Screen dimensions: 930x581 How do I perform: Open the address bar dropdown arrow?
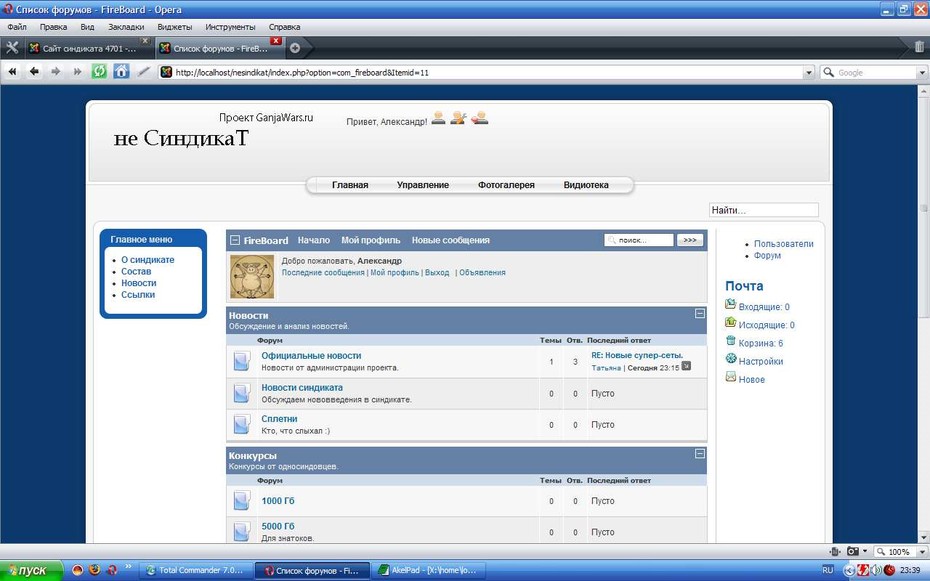coord(808,72)
